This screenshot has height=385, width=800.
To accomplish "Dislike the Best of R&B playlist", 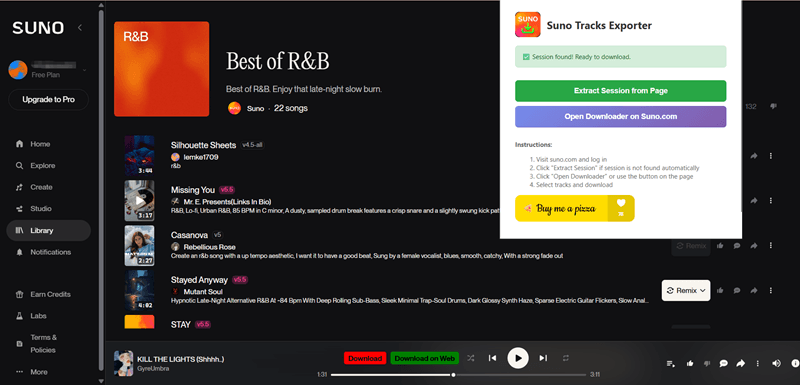I will pos(773,106).
